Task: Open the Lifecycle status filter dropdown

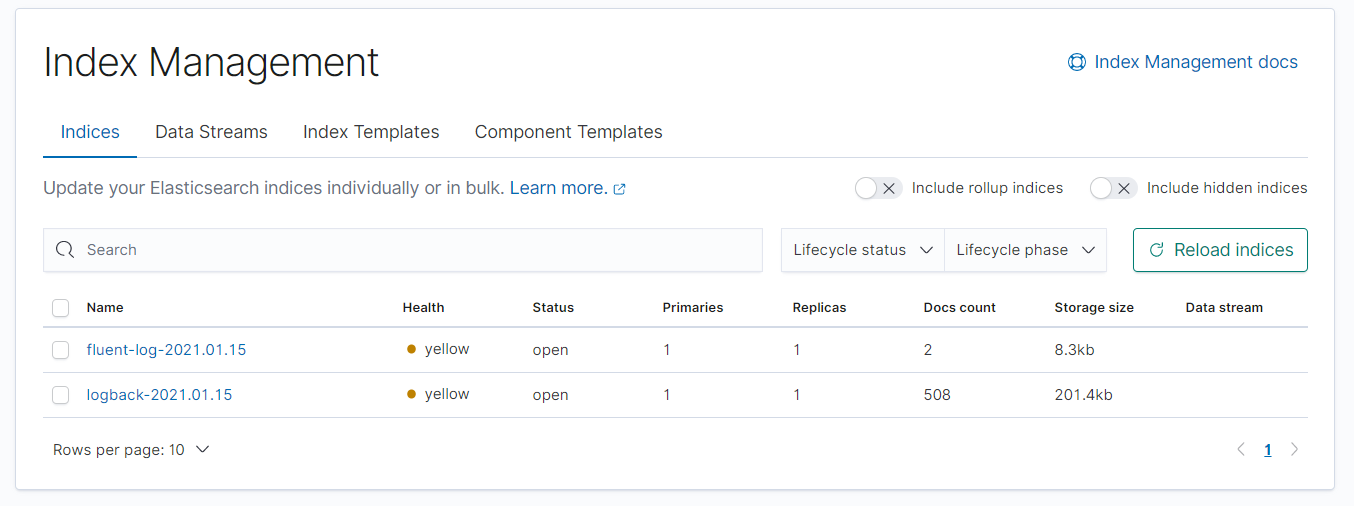Action: point(862,250)
